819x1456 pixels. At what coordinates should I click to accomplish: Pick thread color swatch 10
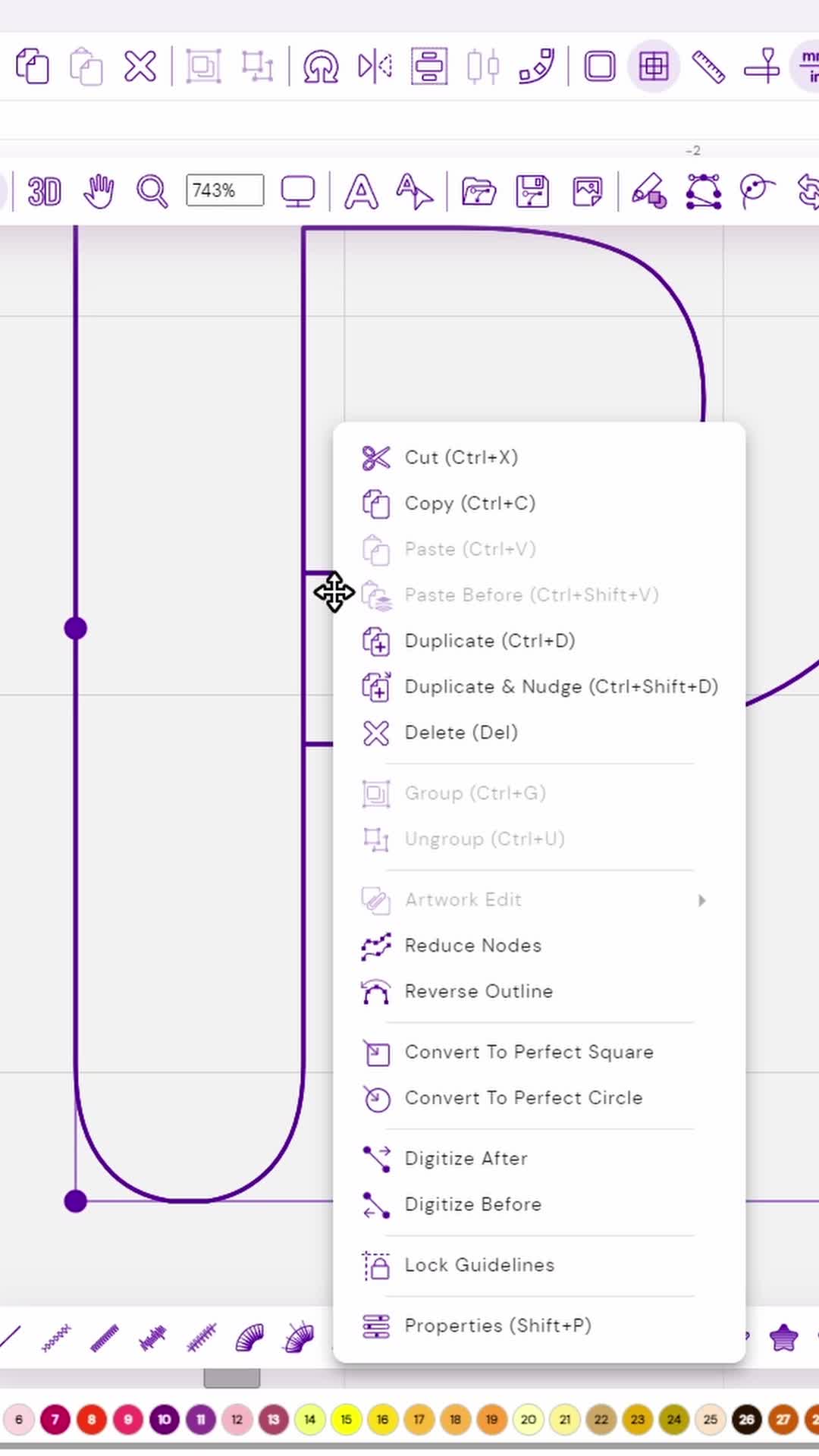coord(164,1420)
